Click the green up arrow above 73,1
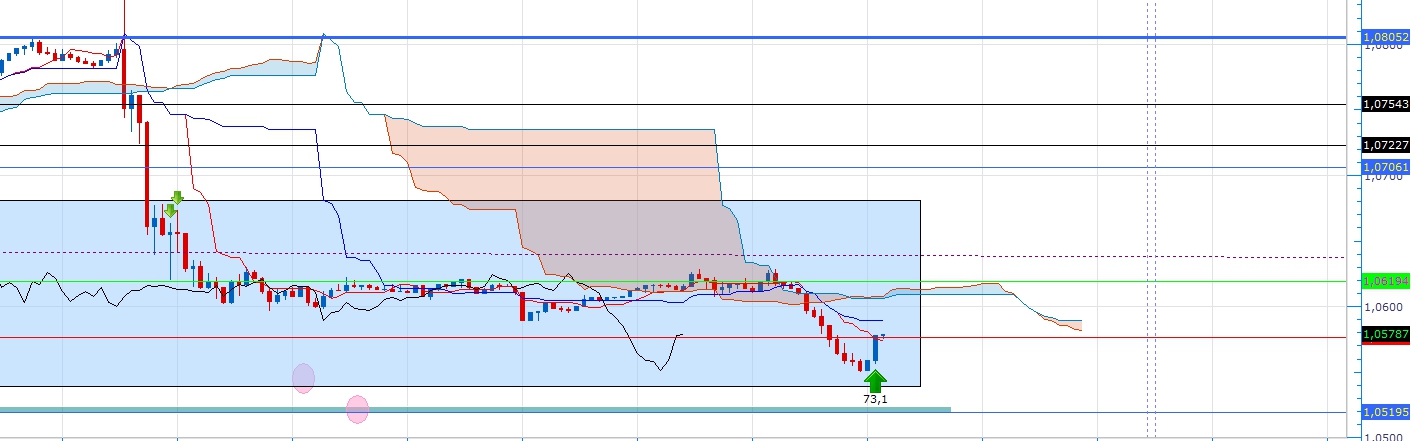Screen dimensions: 1414x441 click(x=875, y=380)
